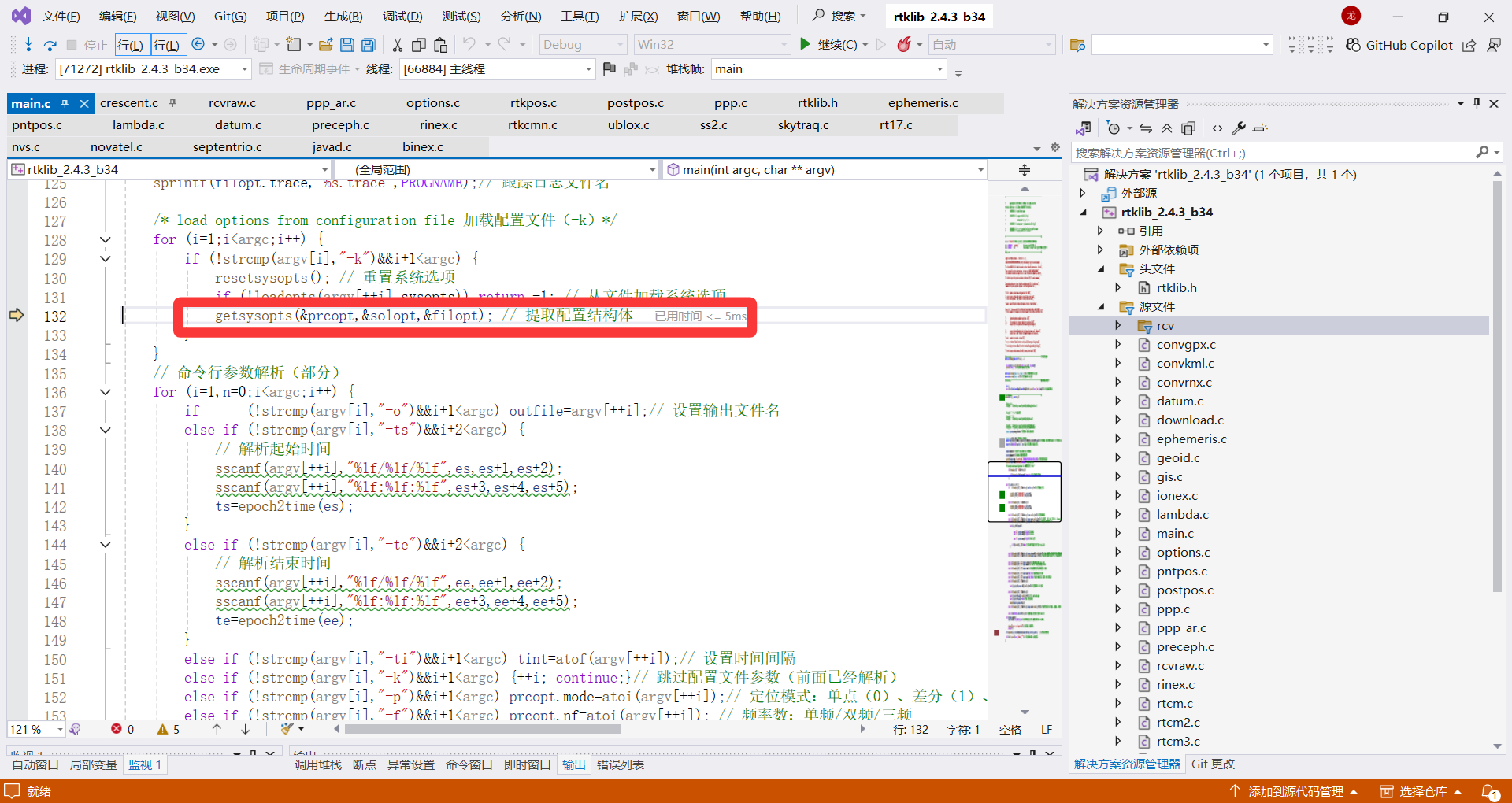Open the 调试(D) menu
This screenshot has width=1512, height=803.
point(402,17)
